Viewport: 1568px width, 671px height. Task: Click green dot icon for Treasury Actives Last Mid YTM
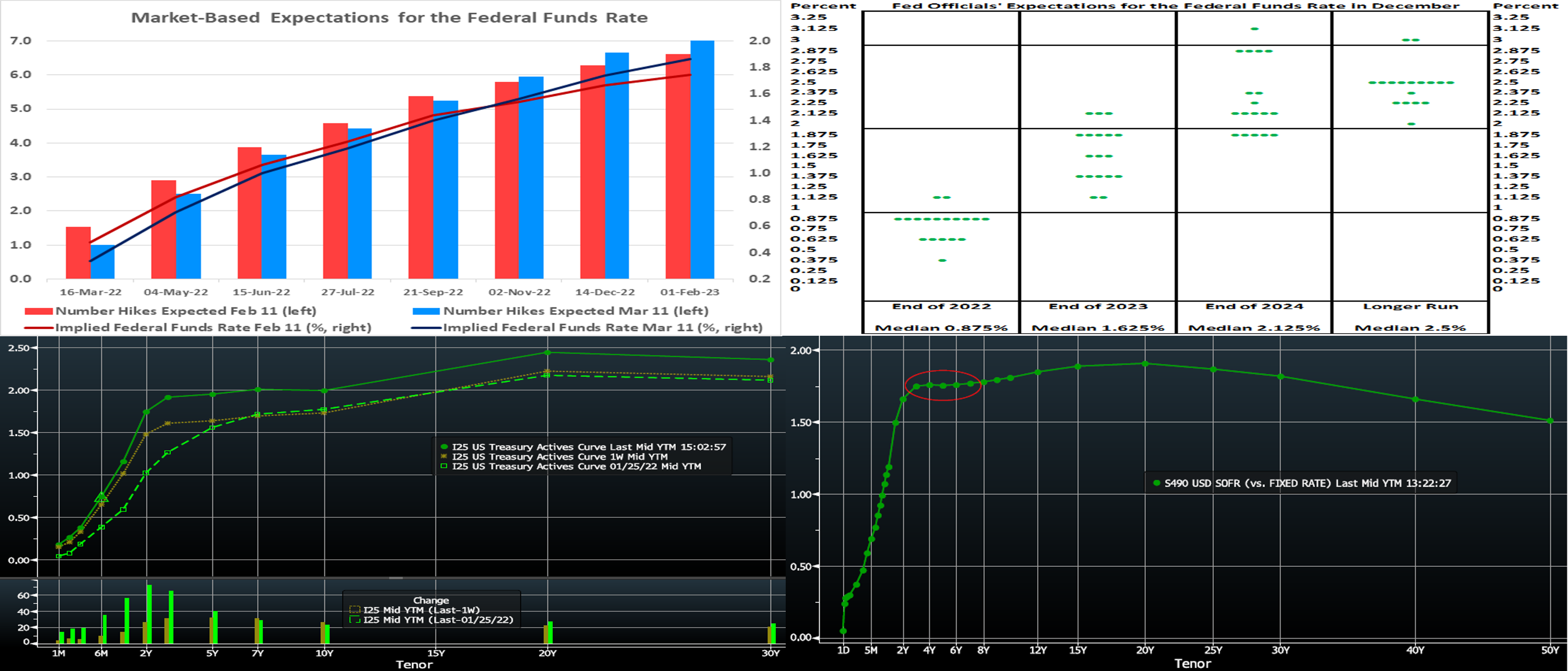pos(444,447)
